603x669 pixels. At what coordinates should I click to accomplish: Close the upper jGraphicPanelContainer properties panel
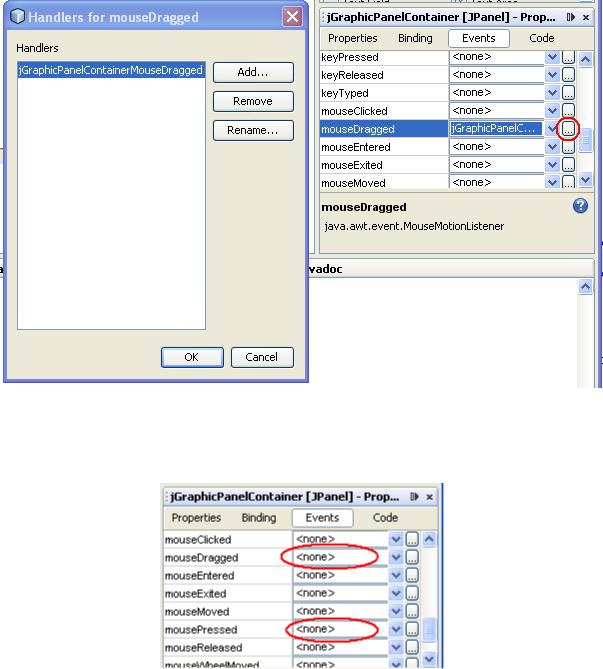[x=586, y=17]
